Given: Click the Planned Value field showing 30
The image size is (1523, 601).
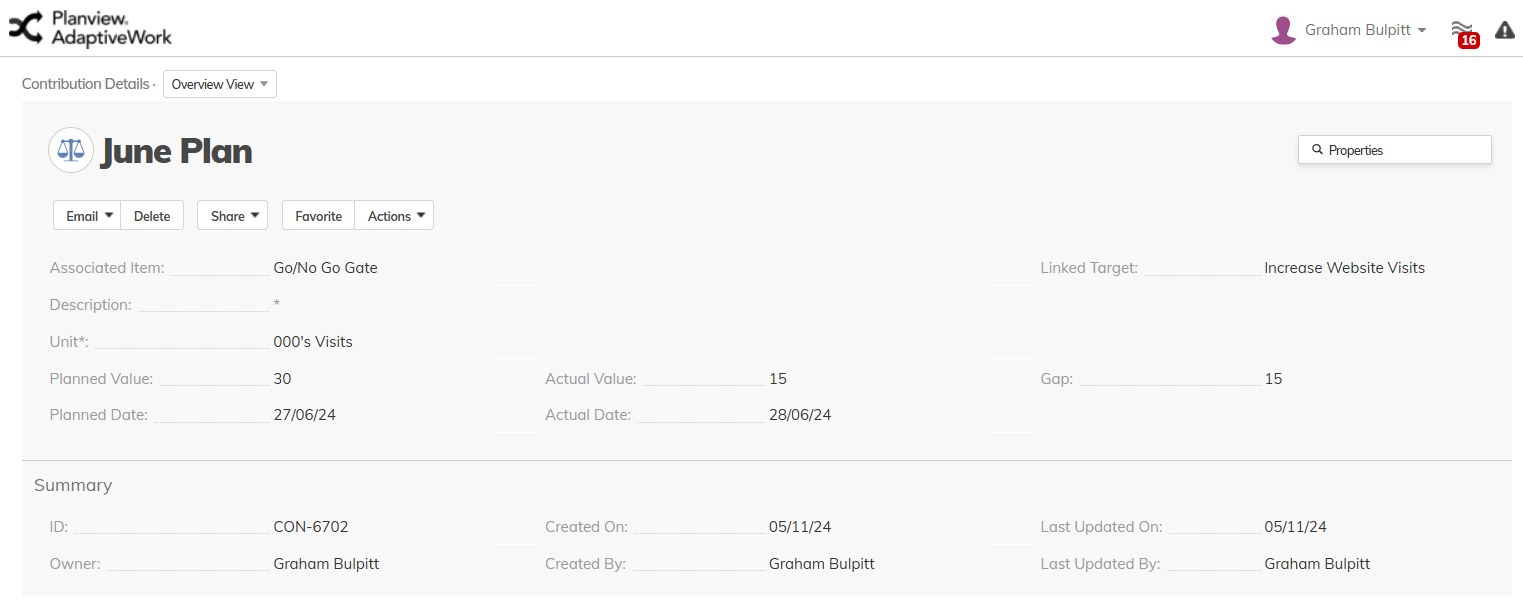Looking at the screenshot, I should 282,379.
